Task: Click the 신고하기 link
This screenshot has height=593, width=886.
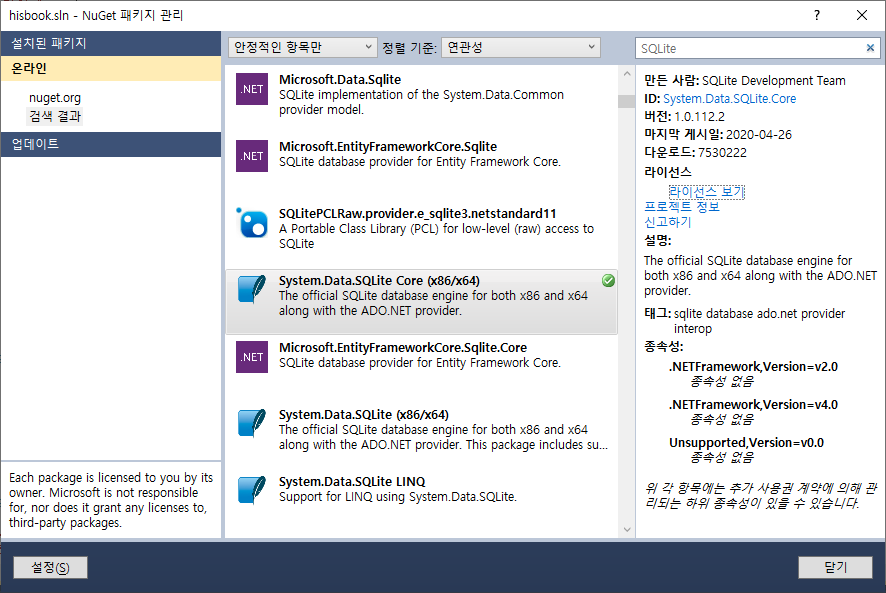Action: [668, 222]
